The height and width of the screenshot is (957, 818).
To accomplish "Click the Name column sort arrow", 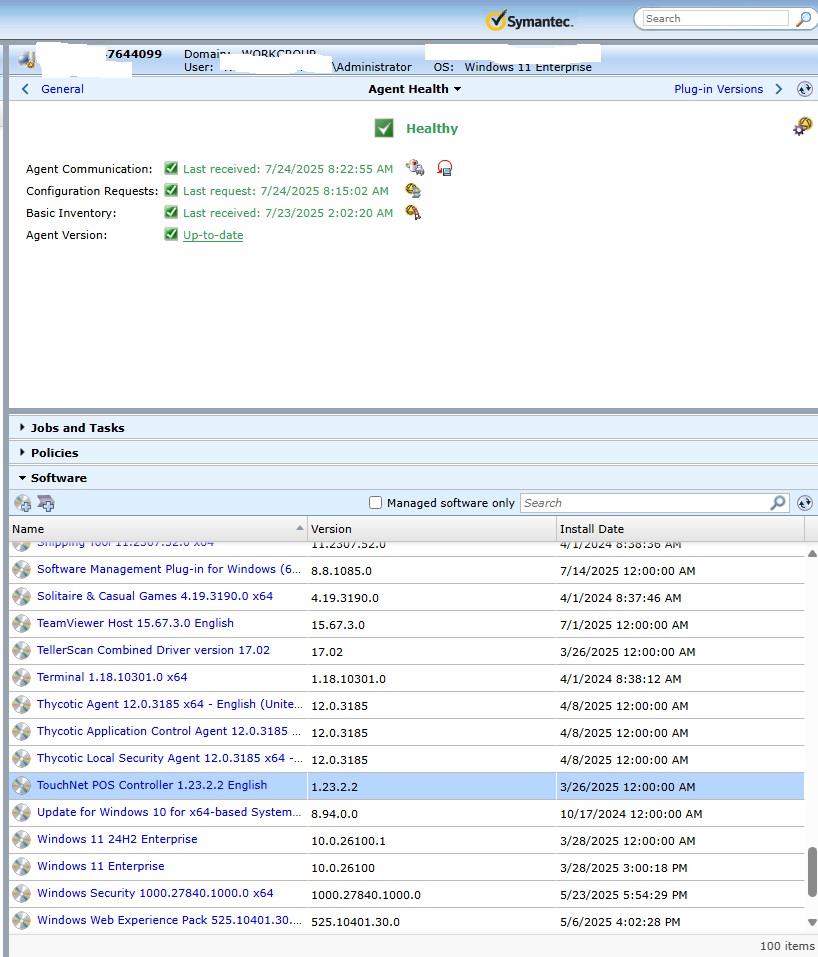I will [300, 528].
